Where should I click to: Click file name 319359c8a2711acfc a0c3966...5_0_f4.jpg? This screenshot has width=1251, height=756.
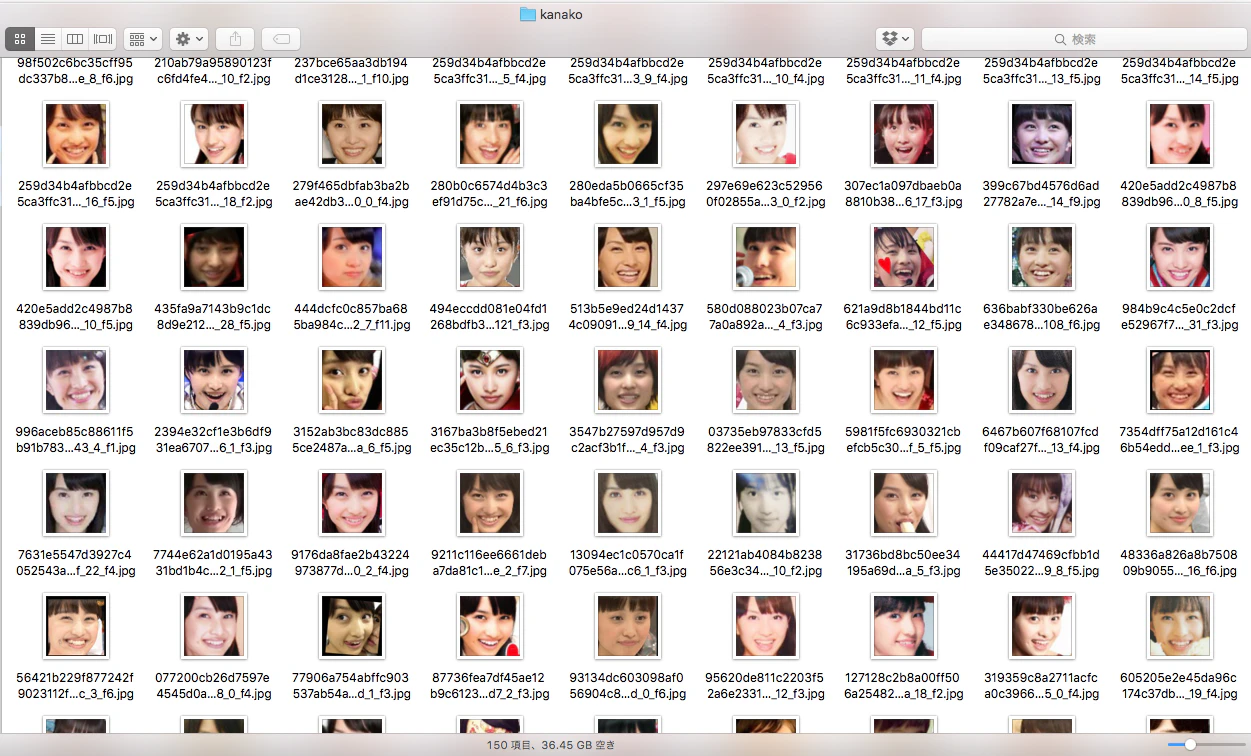point(1042,686)
